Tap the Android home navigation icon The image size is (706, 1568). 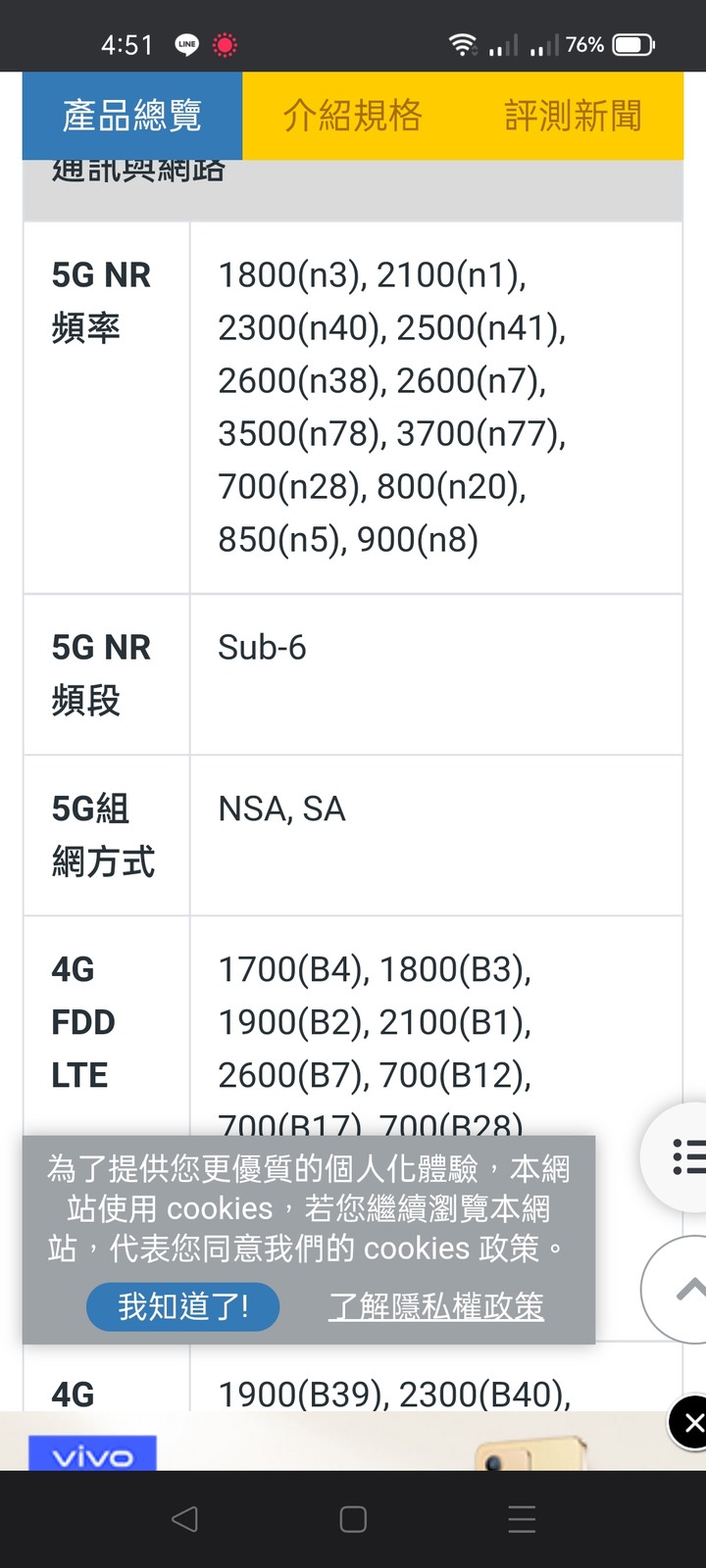[x=353, y=1519]
